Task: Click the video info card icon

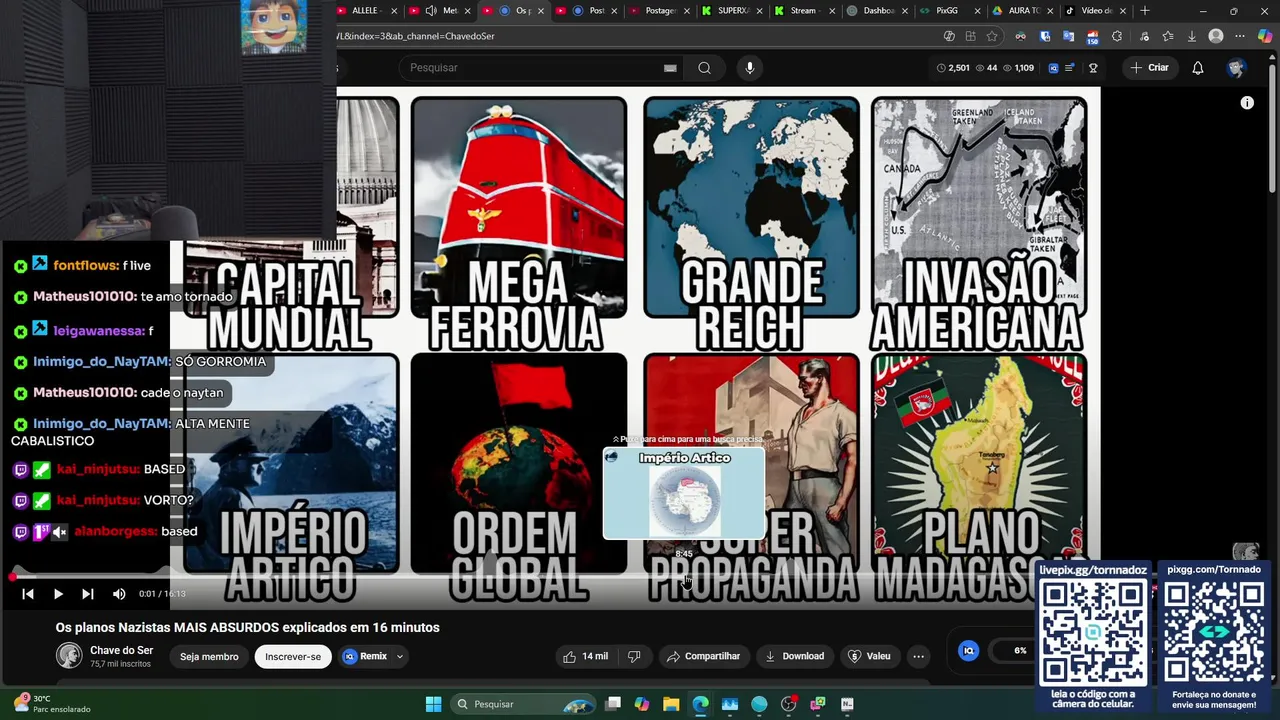Action: point(1247,102)
